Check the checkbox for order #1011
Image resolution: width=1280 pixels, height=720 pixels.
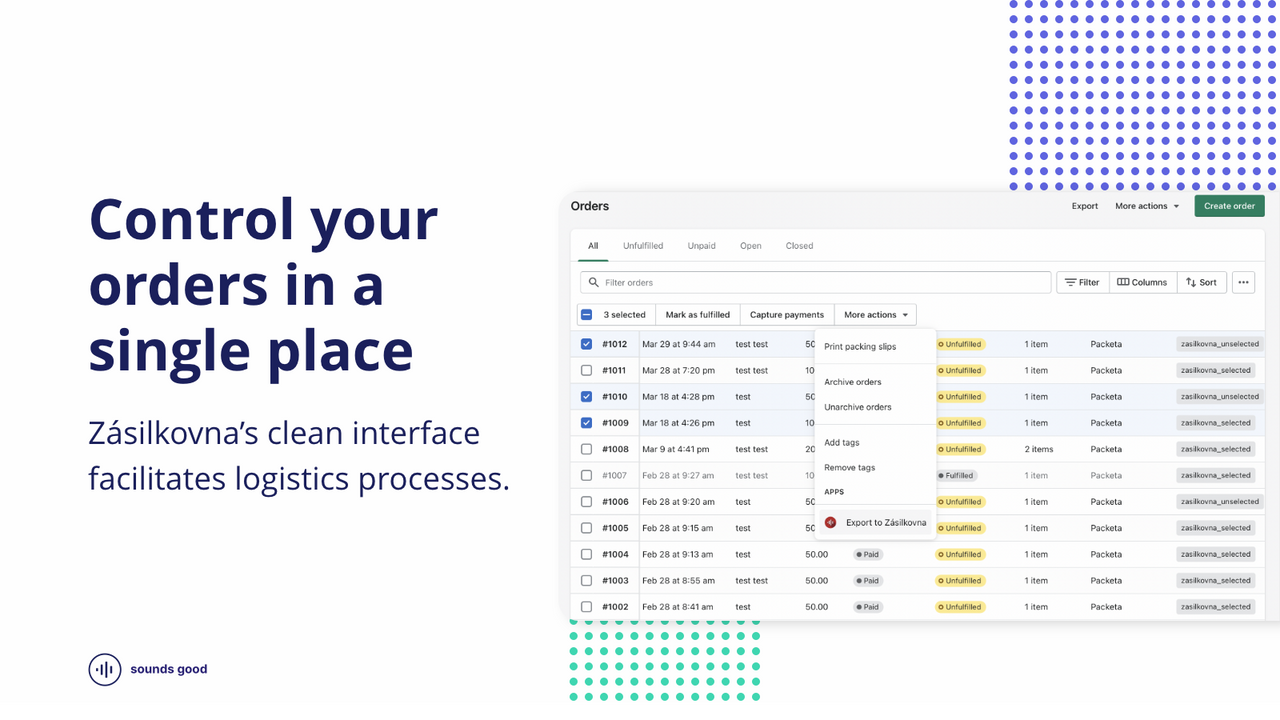tap(586, 370)
